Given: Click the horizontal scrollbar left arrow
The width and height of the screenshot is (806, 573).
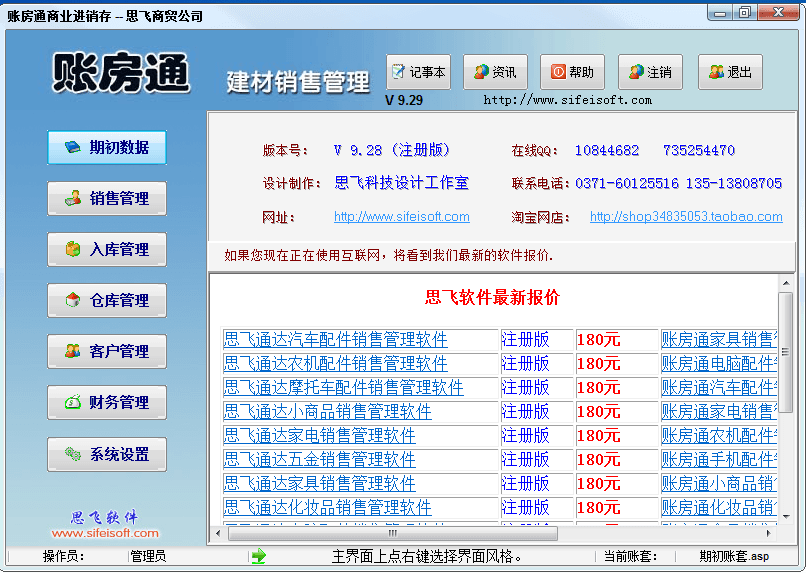Looking at the screenshot, I should tap(218, 533).
